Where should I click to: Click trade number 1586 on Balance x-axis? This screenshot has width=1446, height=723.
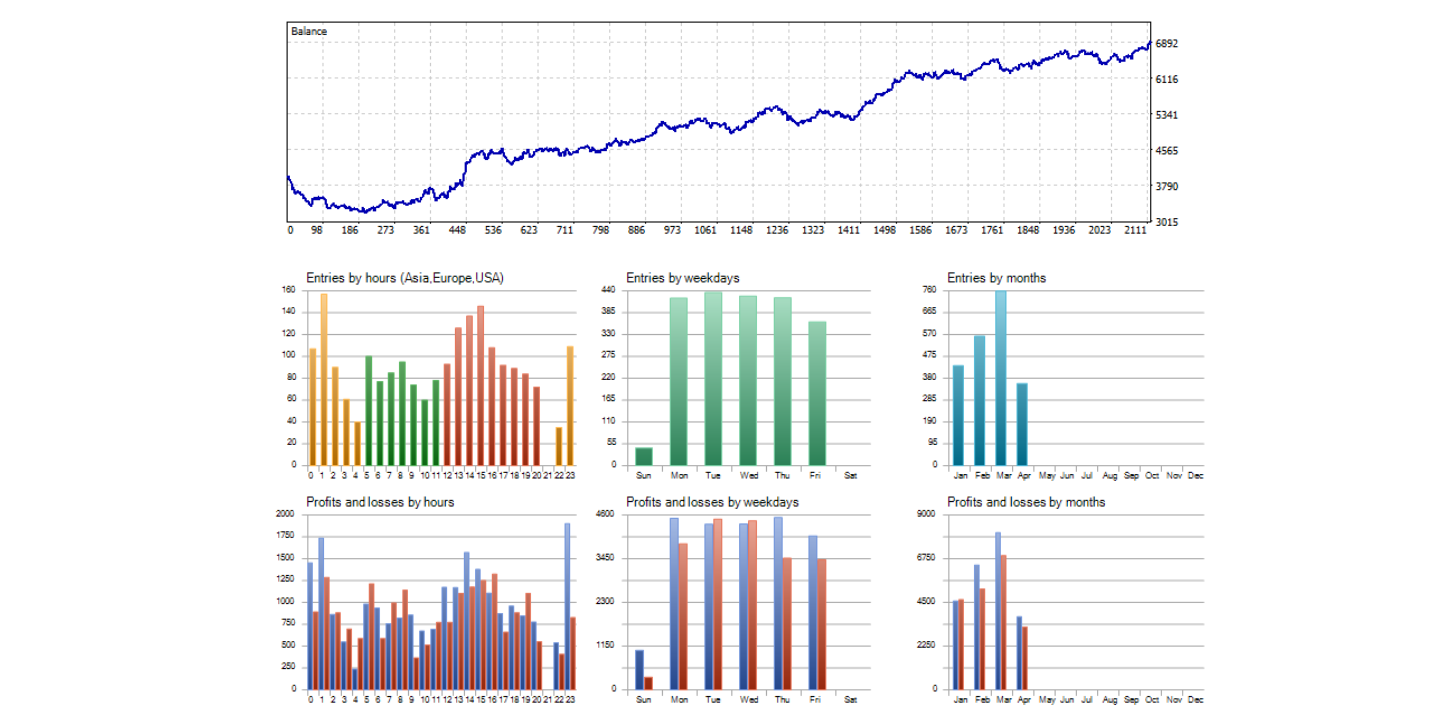921,230
